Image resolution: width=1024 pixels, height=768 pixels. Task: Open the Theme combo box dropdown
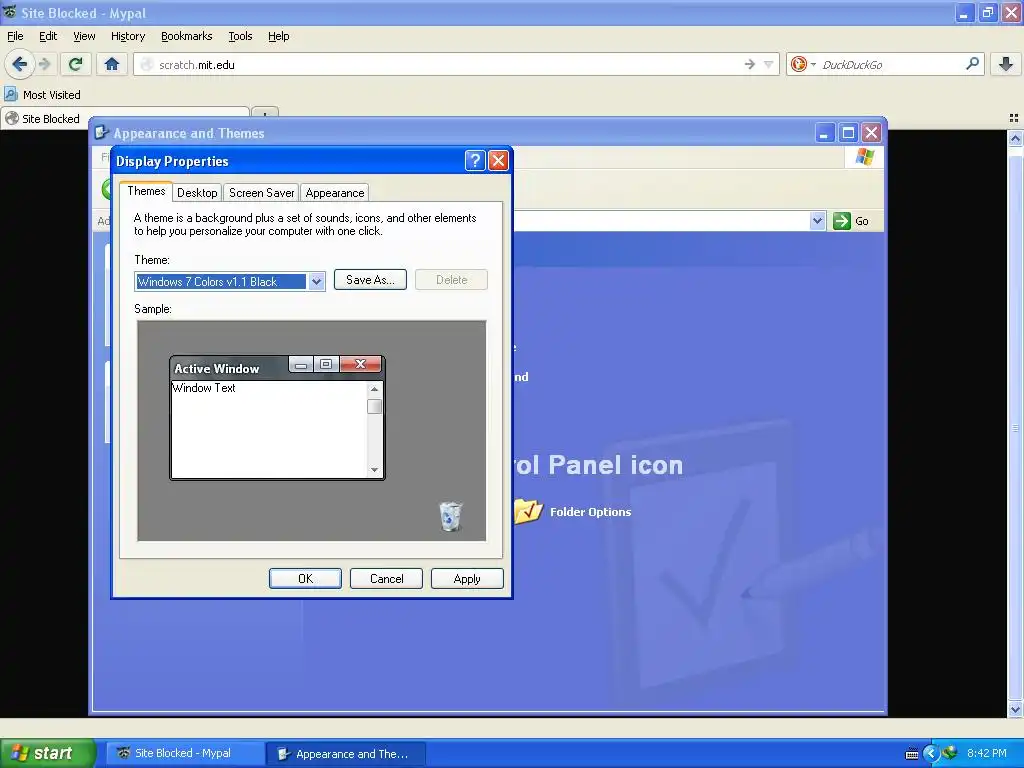[316, 281]
